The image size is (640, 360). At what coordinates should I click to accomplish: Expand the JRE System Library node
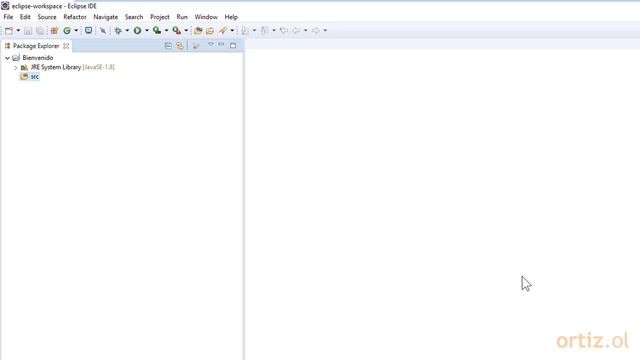(x=16, y=67)
